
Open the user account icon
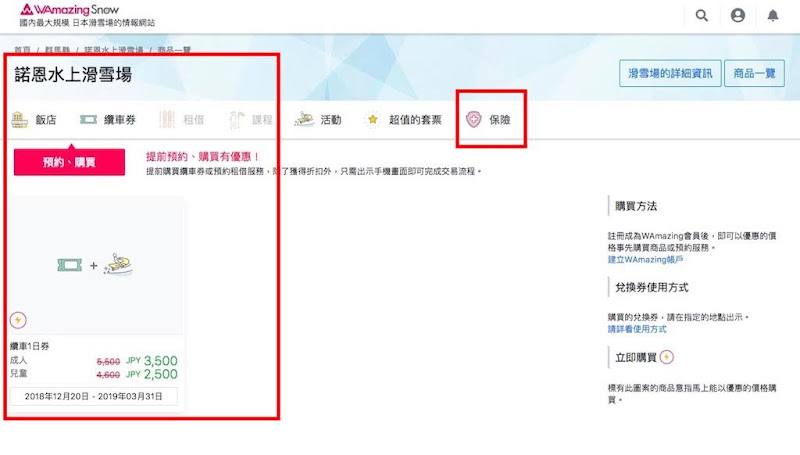click(738, 16)
